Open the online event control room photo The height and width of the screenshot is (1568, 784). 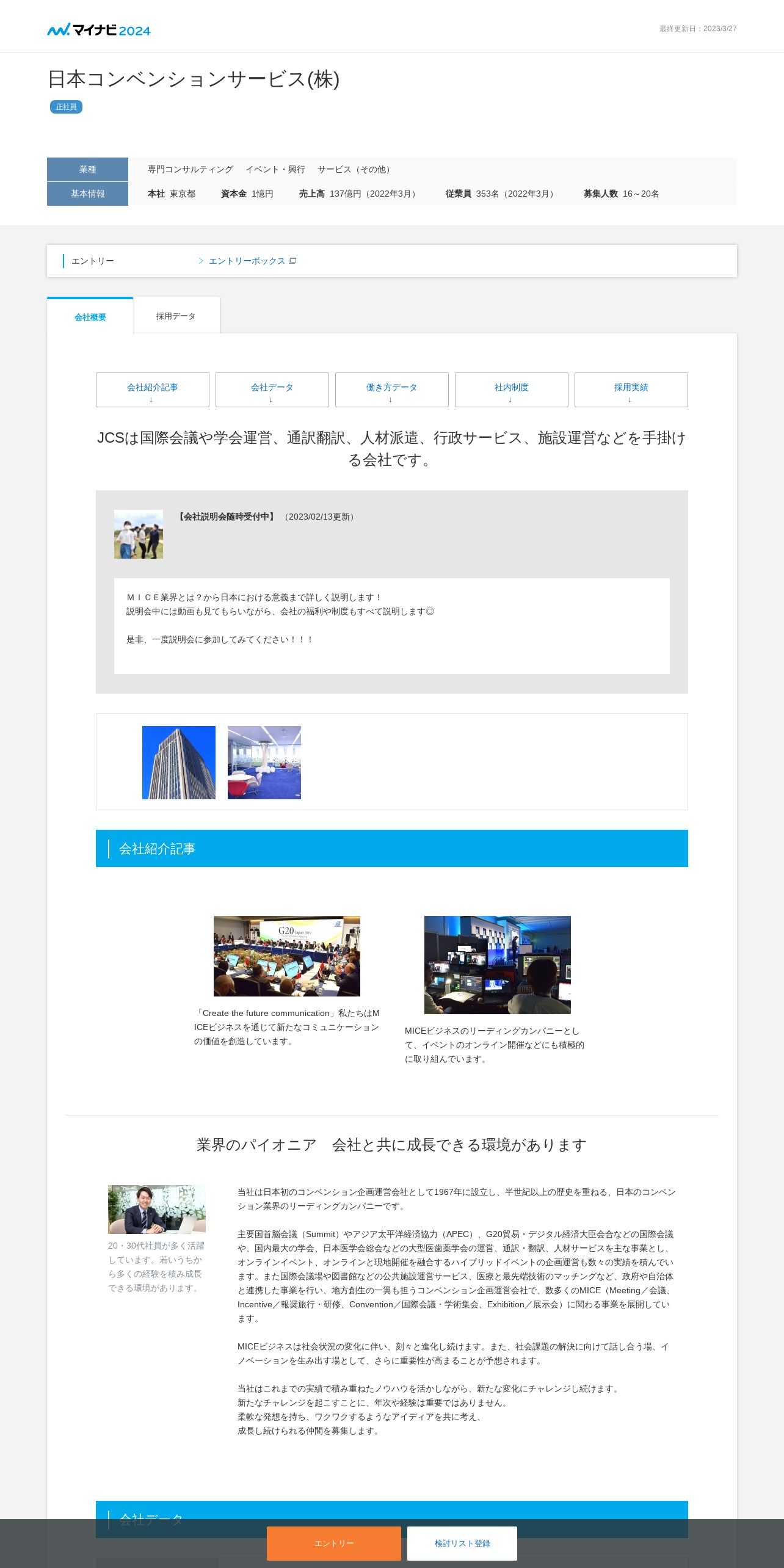click(x=498, y=965)
